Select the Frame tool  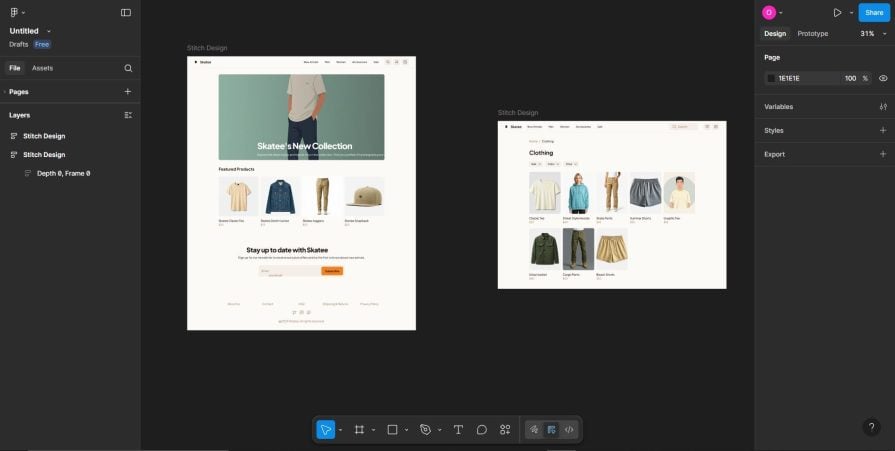(359, 429)
